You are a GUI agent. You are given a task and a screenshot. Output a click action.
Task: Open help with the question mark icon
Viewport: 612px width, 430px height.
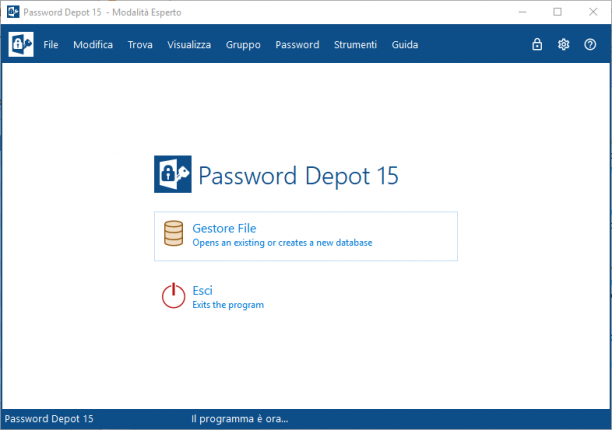point(590,44)
